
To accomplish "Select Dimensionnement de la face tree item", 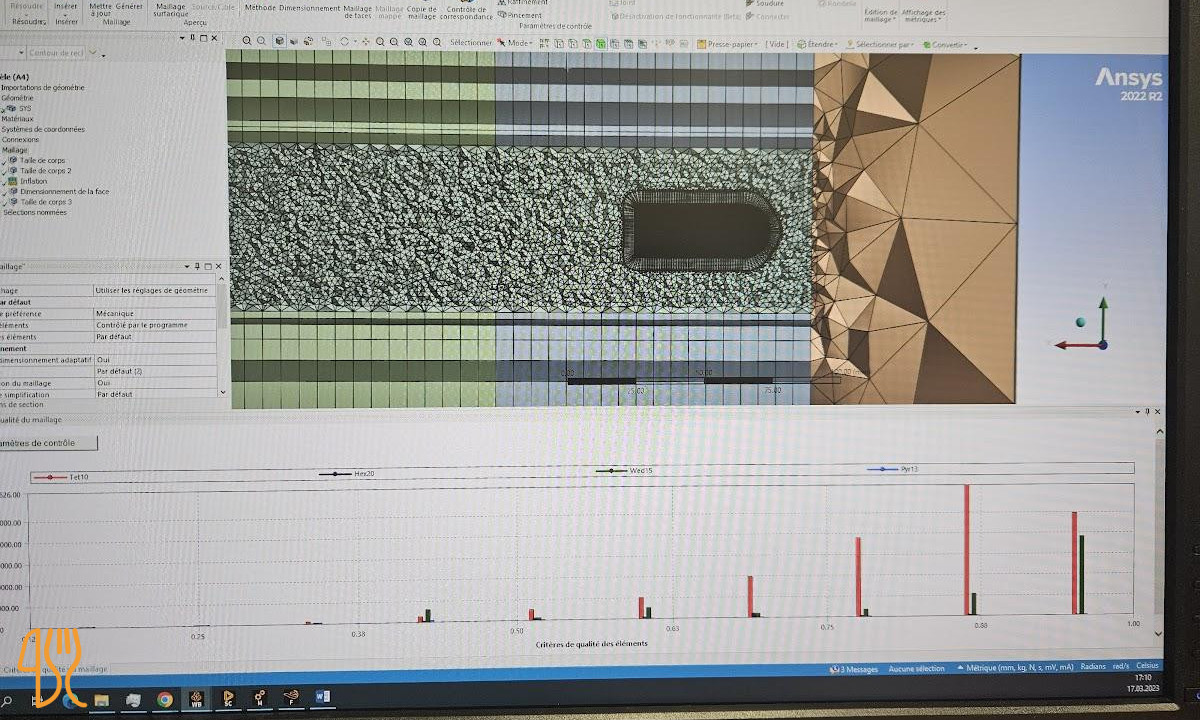I will pyautogui.click(x=64, y=191).
